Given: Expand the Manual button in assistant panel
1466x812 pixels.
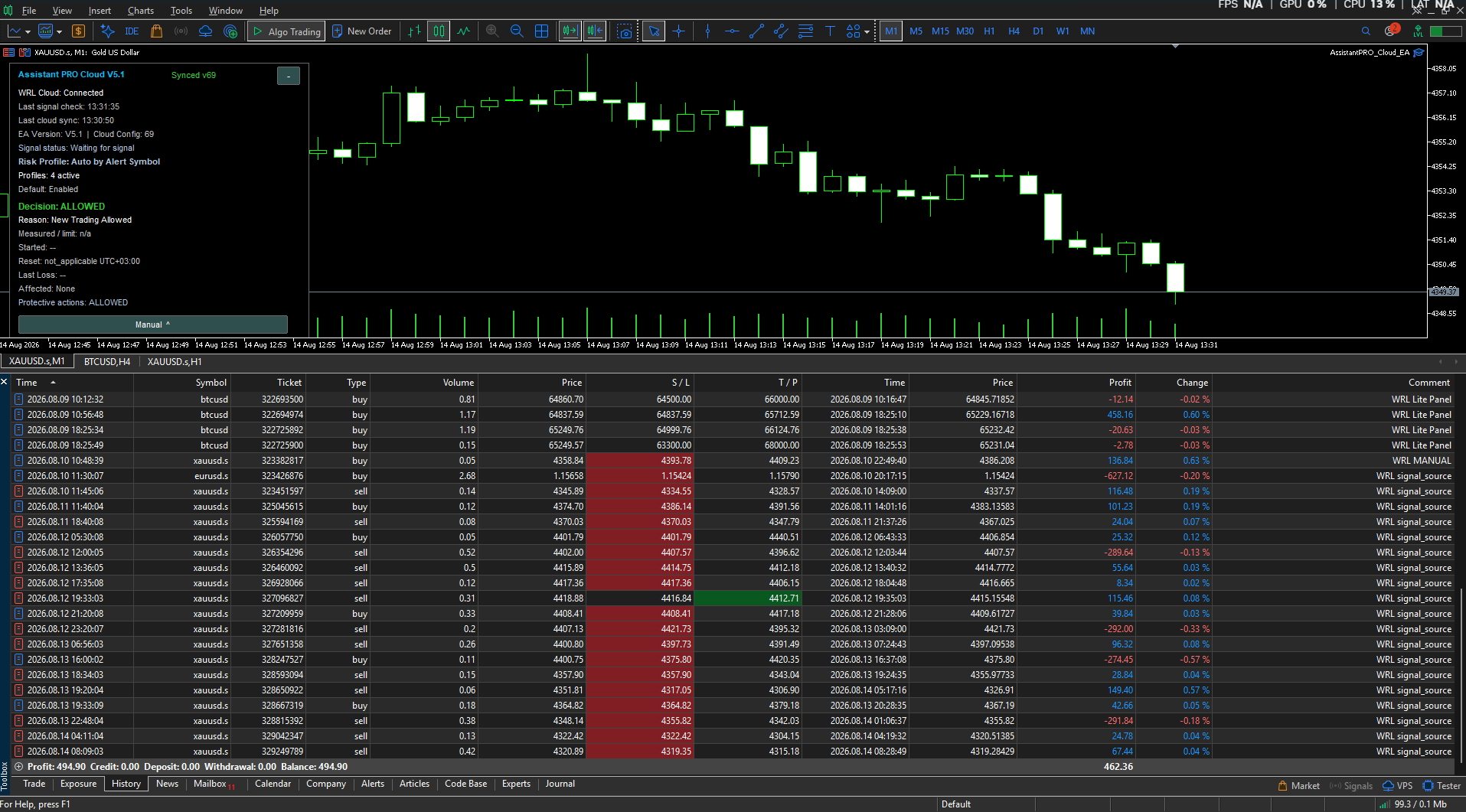Looking at the screenshot, I should (153, 324).
